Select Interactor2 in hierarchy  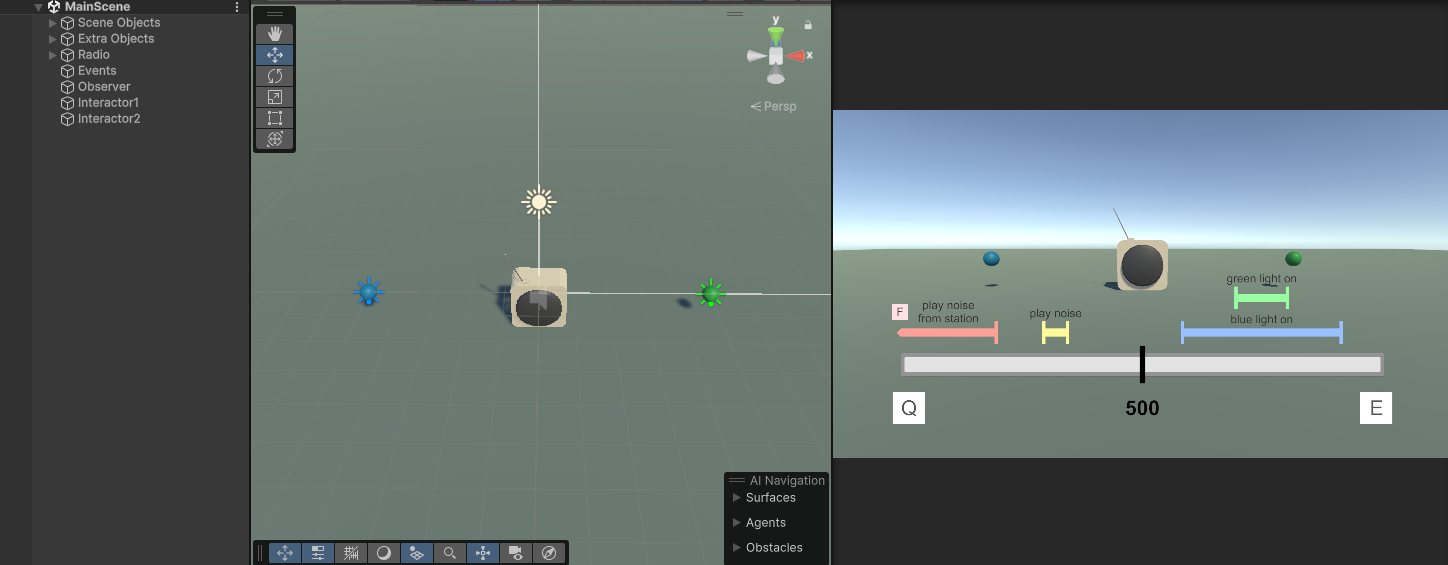point(109,119)
